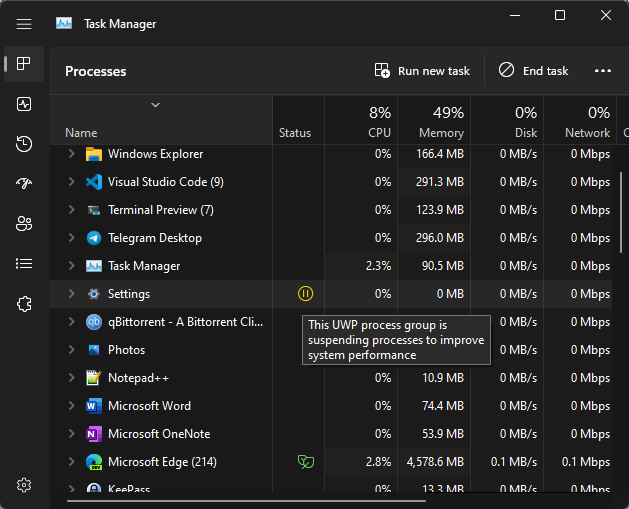Image resolution: width=629 pixels, height=509 pixels.
Task: Sort by the Memory column header
Action: (x=434, y=120)
